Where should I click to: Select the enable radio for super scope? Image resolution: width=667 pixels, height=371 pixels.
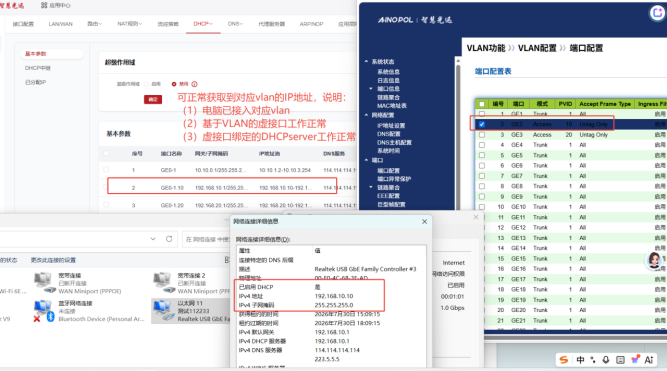click(146, 84)
